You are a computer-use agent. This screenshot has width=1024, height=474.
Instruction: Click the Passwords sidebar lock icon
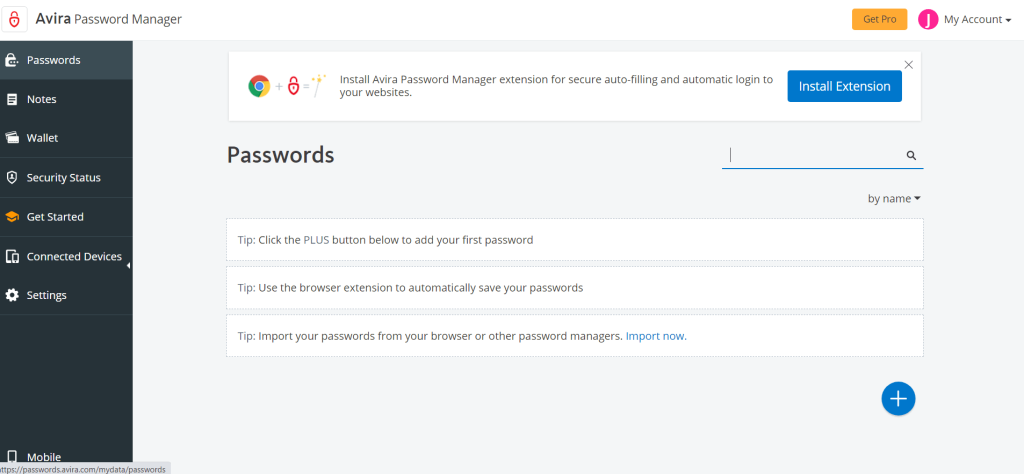[x=11, y=60]
